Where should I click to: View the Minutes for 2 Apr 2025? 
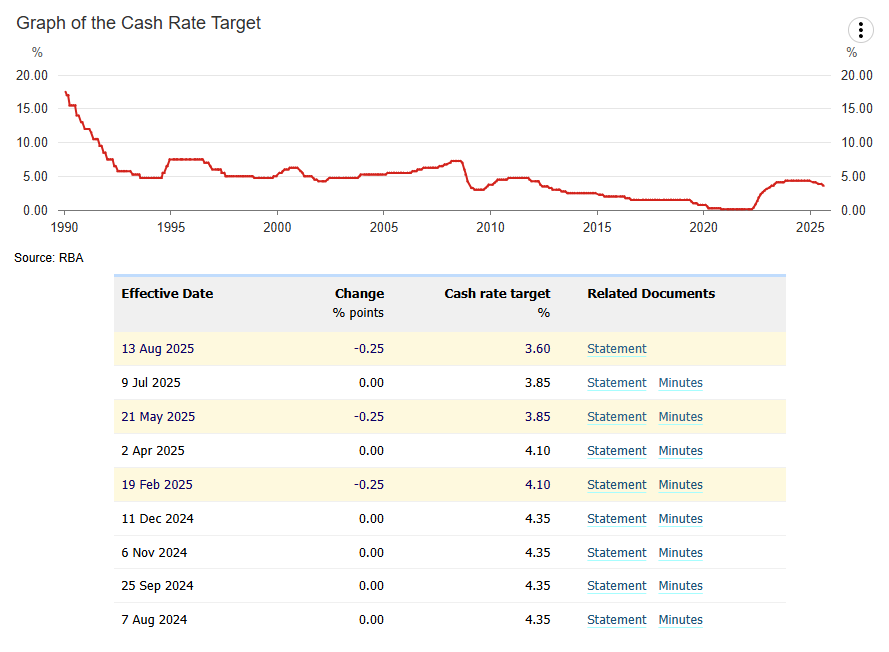point(680,451)
